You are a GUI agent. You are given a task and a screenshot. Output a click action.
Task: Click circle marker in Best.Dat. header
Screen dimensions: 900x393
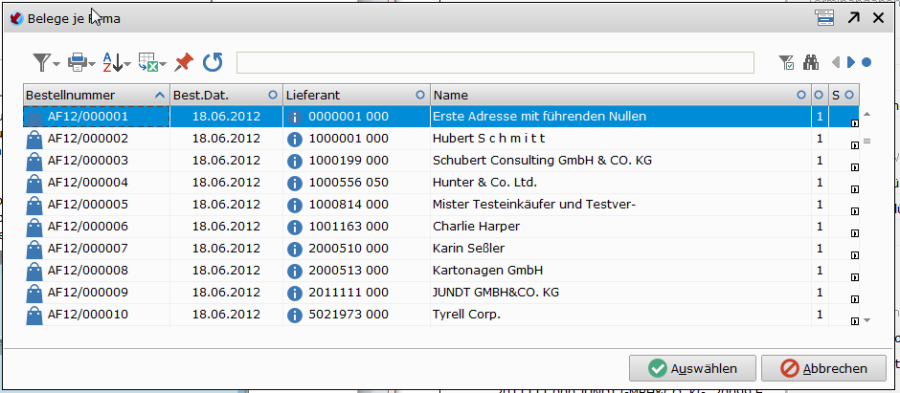point(273,95)
